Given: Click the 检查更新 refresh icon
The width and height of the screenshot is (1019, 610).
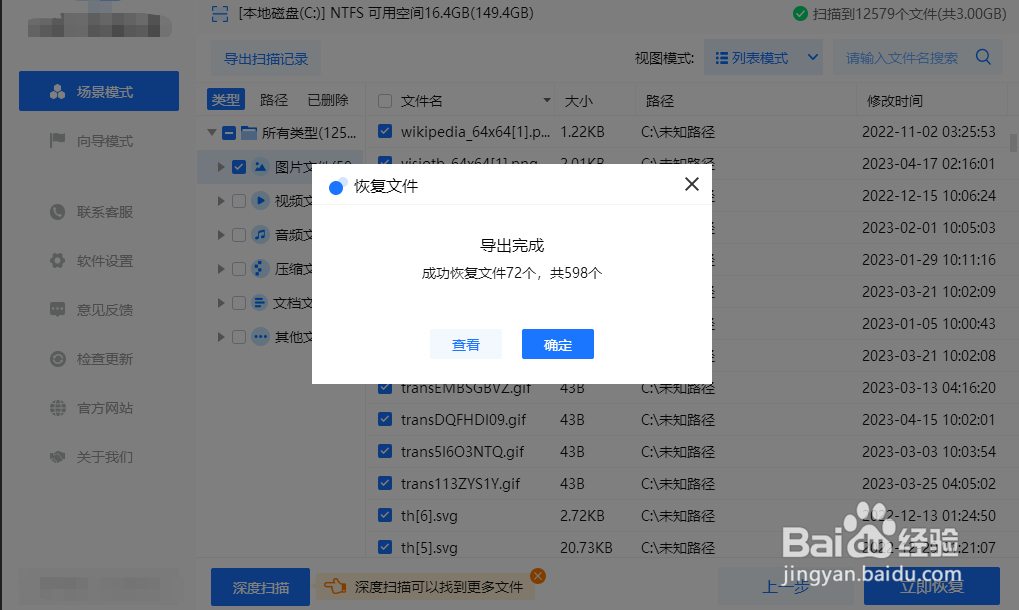Looking at the screenshot, I should (58, 358).
